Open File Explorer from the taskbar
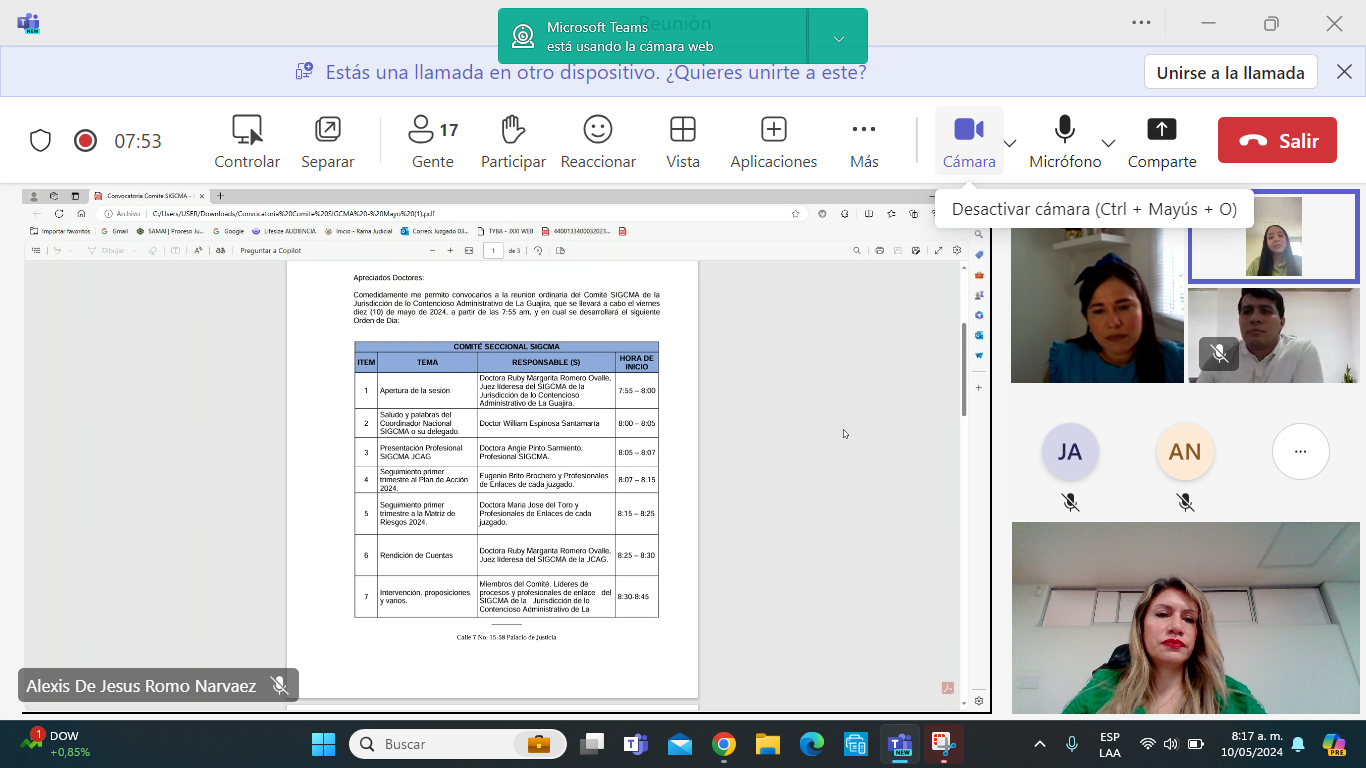Viewport: 1366px width, 768px height. coord(767,744)
